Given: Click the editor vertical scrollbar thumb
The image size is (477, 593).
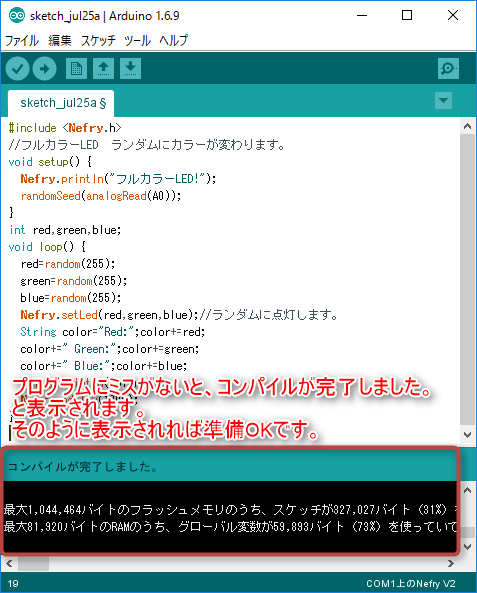Looking at the screenshot, I should [x=468, y=280].
